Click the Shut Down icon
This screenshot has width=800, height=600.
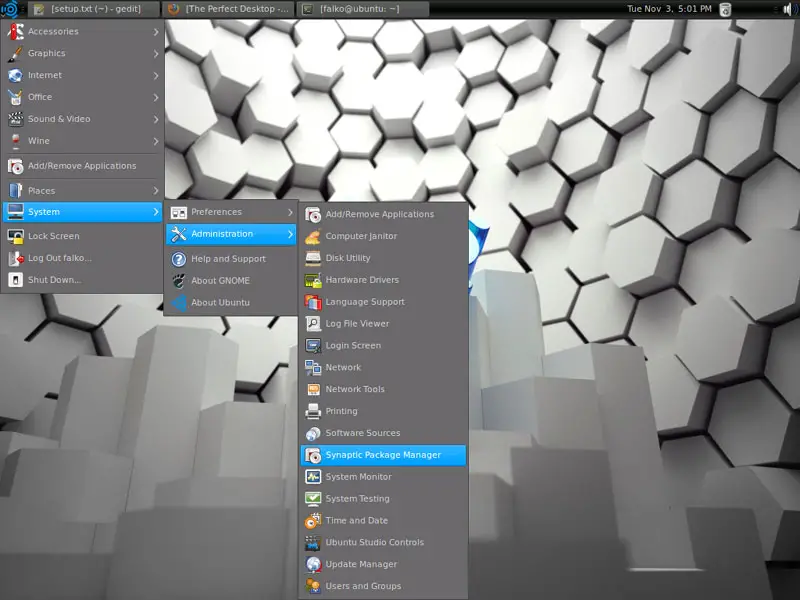coord(15,280)
